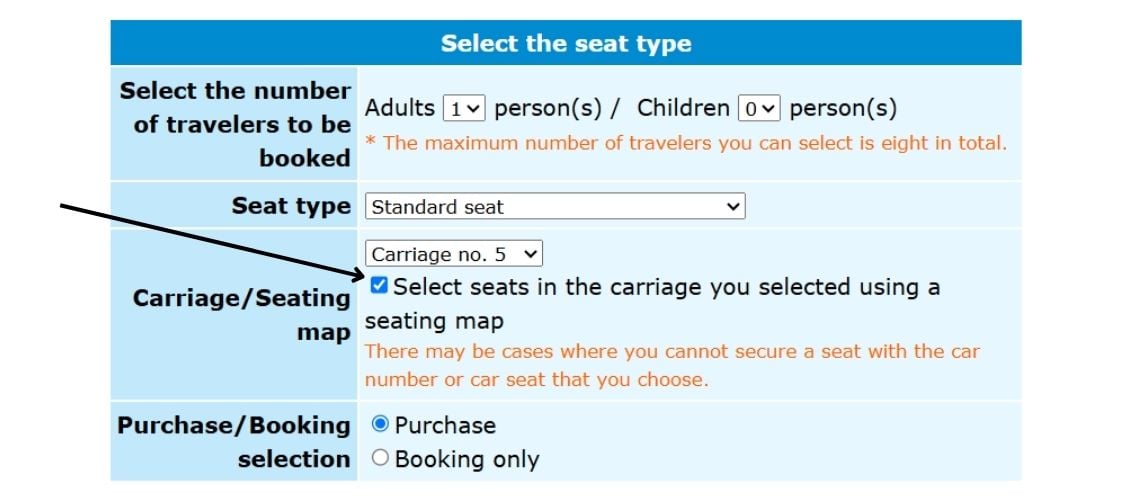Click the 'Children' text beside the dropdown
The image size is (1140, 500).
pyautogui.click(x=683, y=108)
